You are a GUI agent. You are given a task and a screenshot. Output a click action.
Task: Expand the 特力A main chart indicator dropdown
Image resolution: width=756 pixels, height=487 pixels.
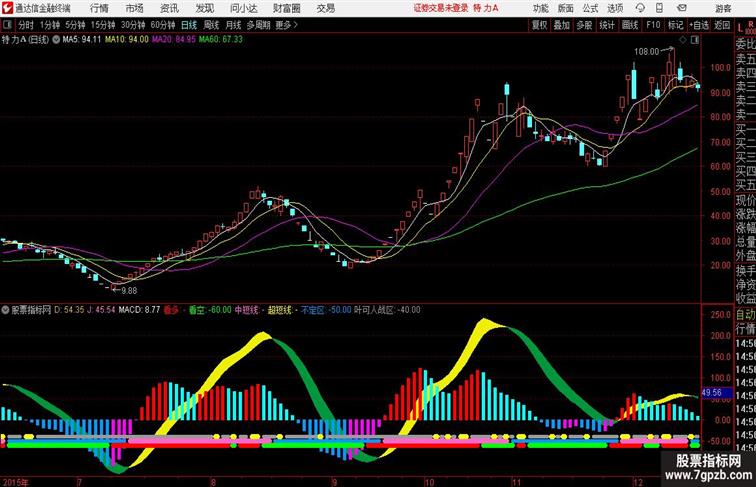[56, 40]
